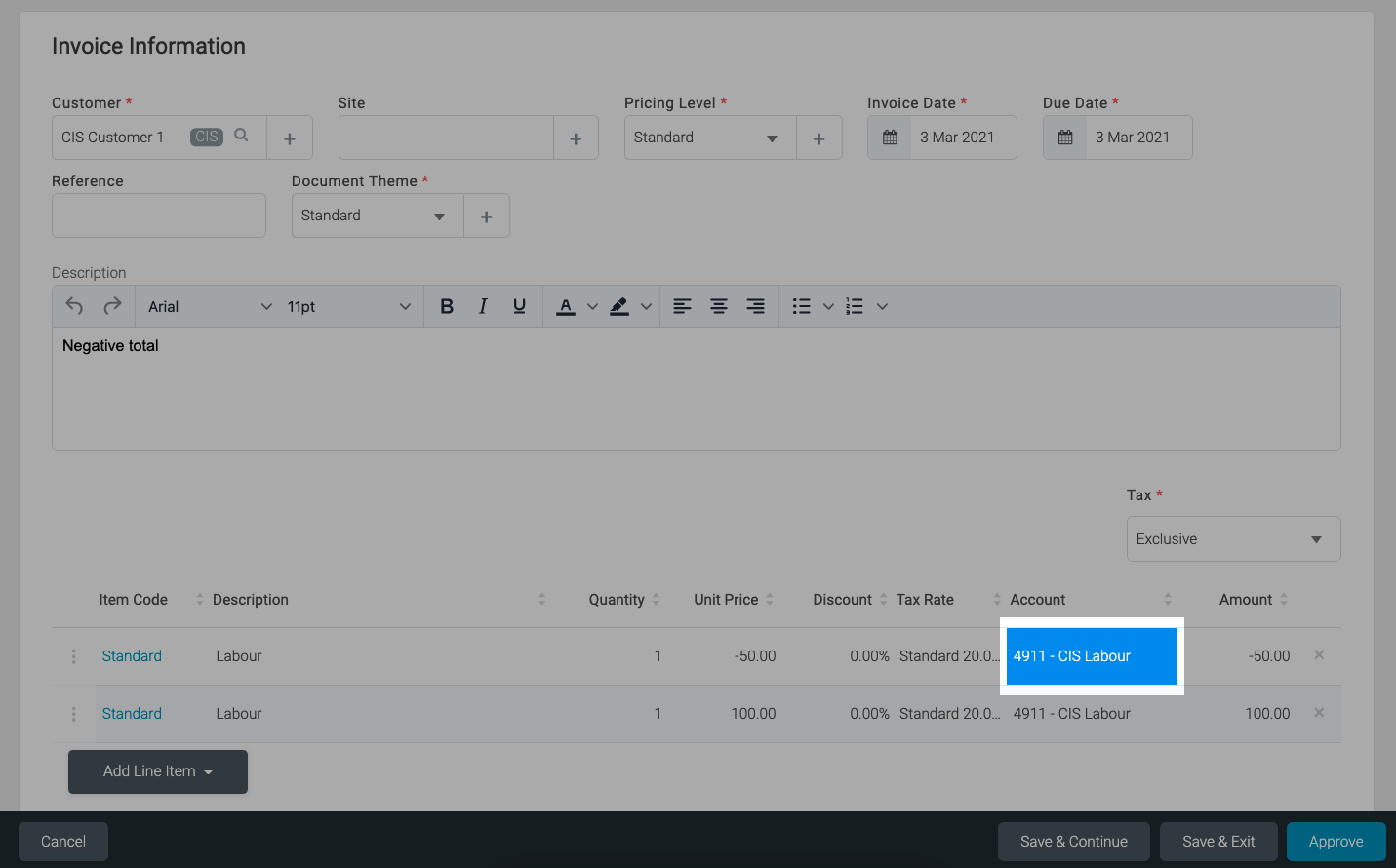Open the Document Theme dropdown
Viewport: 1396px width, 868px height.
click(378, 216)
